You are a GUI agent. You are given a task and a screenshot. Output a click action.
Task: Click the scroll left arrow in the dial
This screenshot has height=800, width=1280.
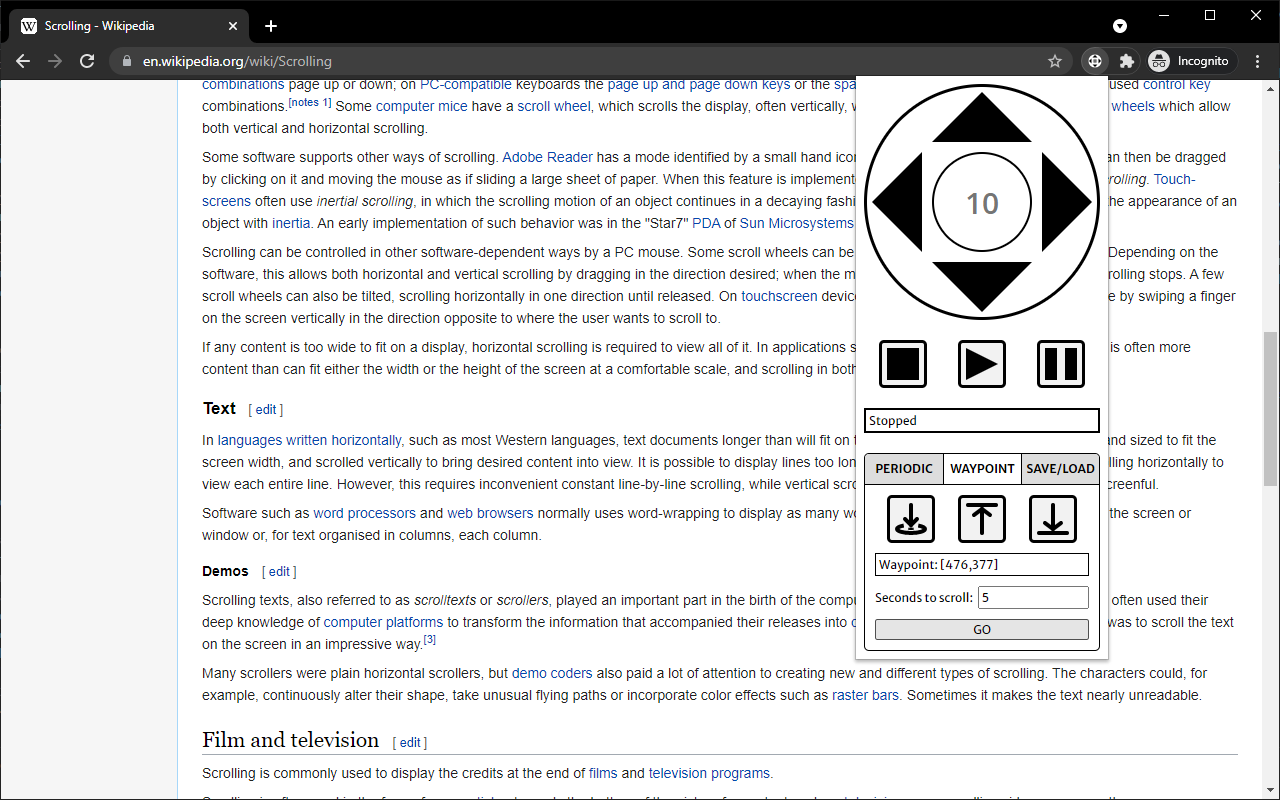(897, 202)
